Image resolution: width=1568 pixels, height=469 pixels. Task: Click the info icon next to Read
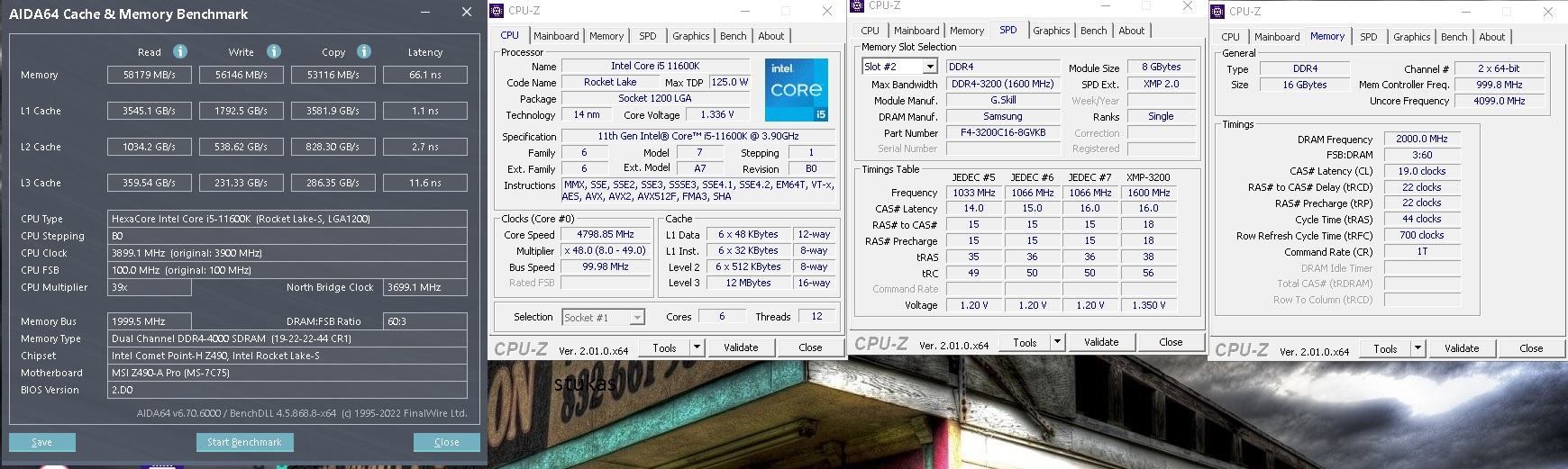point(180,51)
